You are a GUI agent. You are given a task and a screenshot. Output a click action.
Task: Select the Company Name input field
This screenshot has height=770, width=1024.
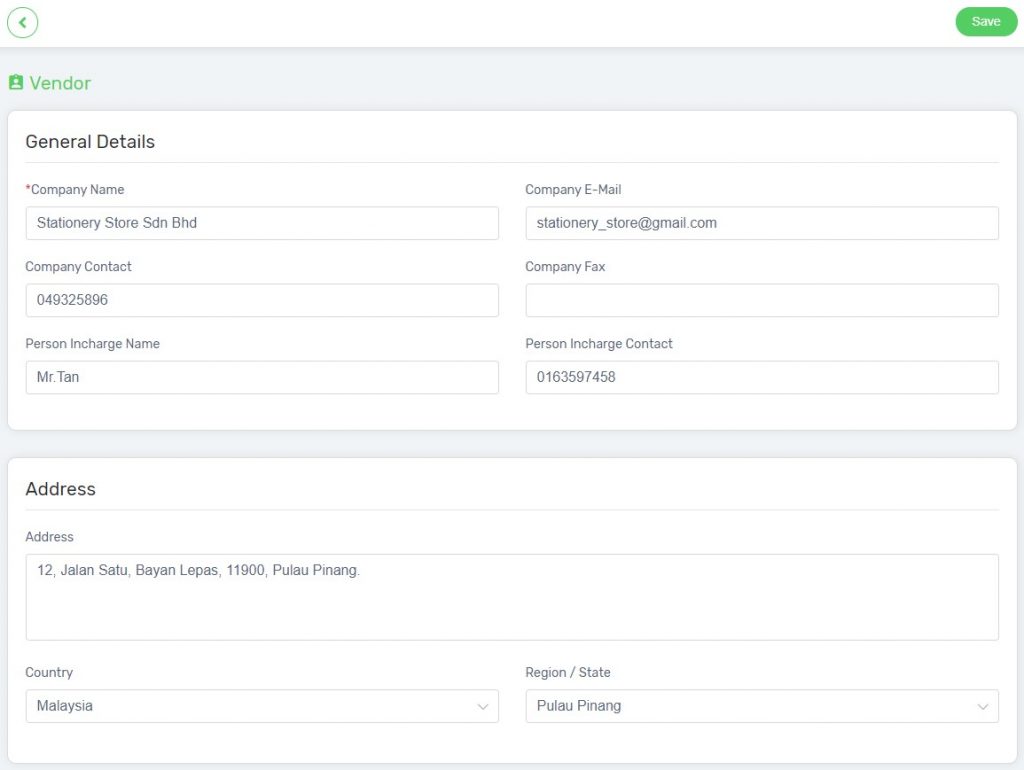point(262,223)
